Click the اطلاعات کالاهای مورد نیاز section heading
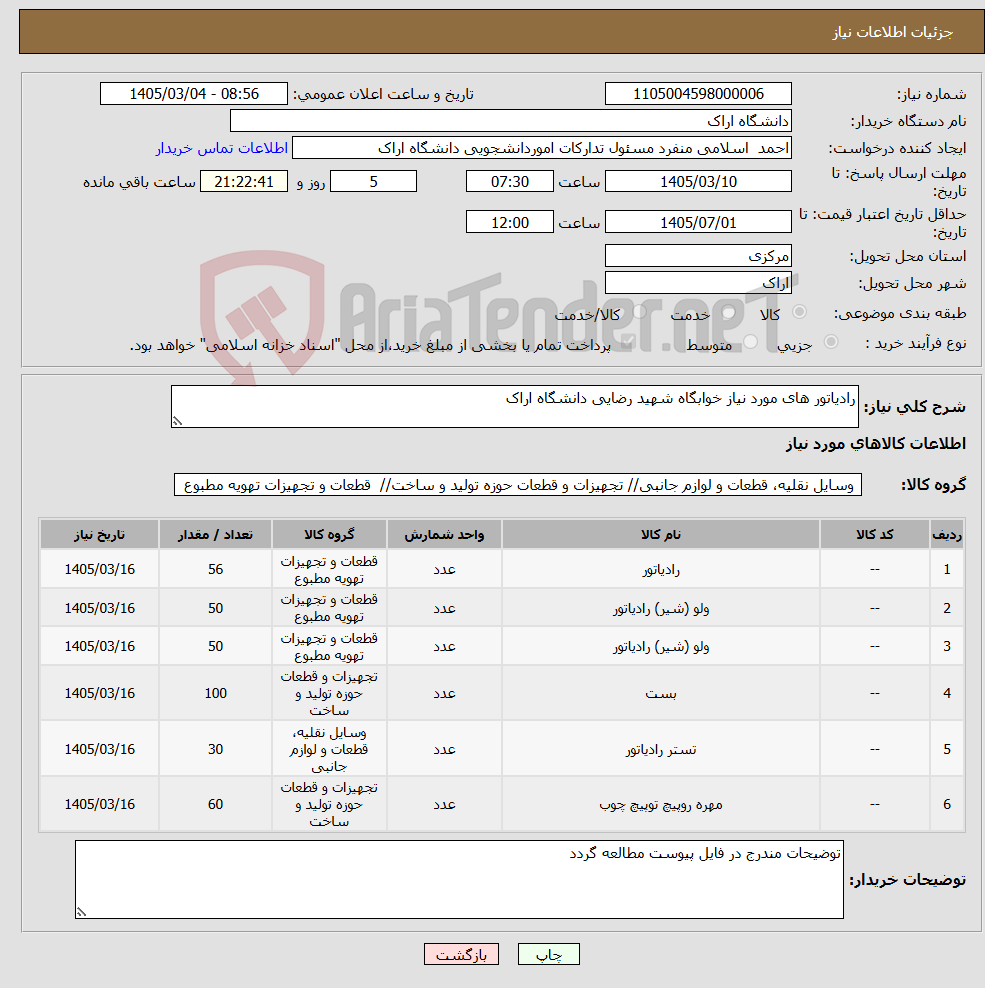The height and width of the screenshot is (988, 985). (x=875, y=444)
